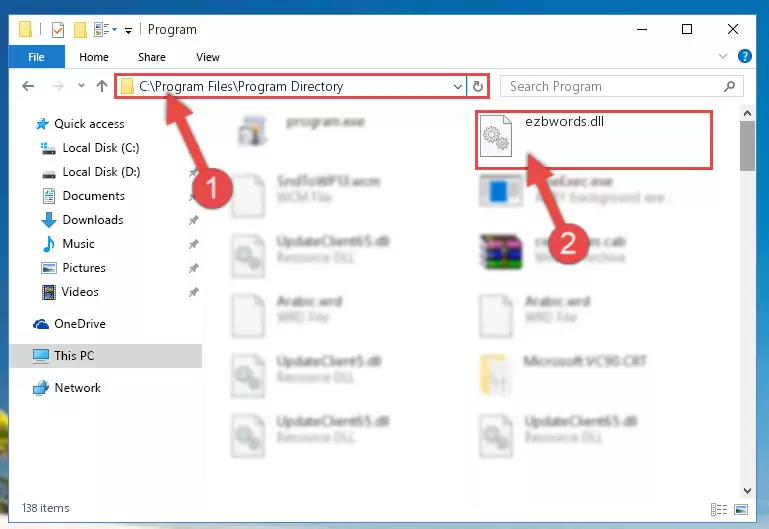The width and height of the screenshot is (769, 529).
Task: Open the Share ribbon tab
Action: click(152, 57)
